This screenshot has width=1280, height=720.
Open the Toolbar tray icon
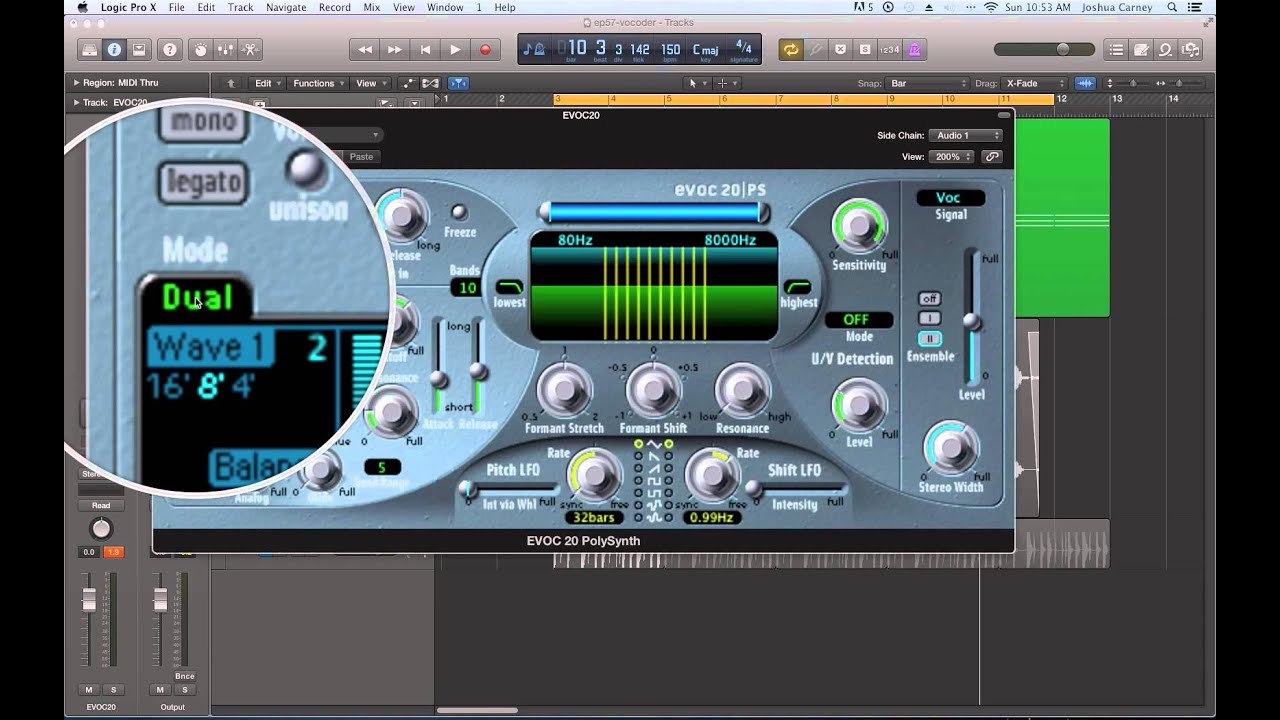click(139, 49)
